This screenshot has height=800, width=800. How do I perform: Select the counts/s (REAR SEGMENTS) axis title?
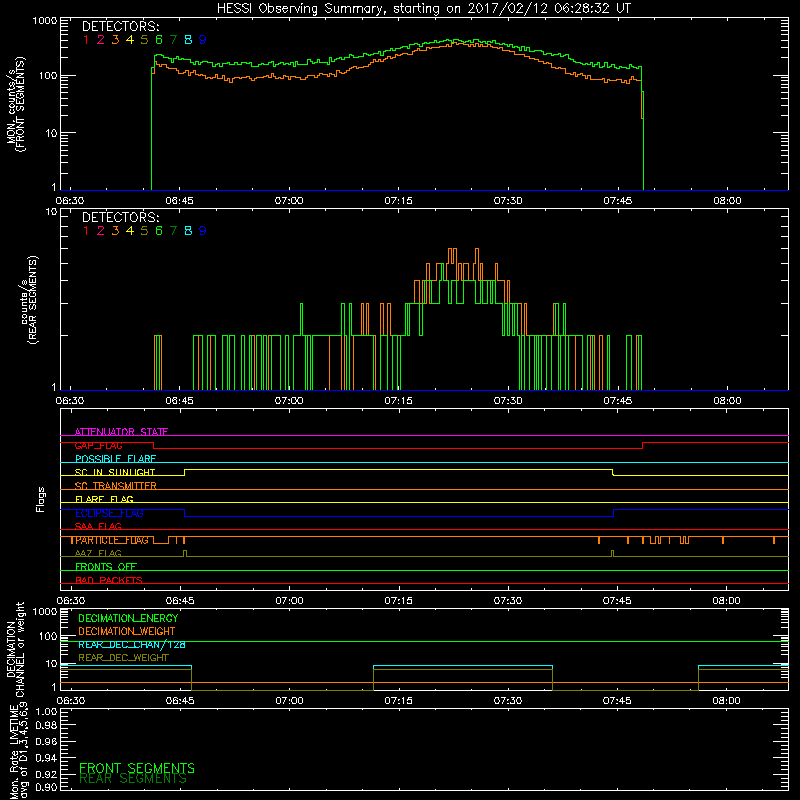click(x=29, y=299)
